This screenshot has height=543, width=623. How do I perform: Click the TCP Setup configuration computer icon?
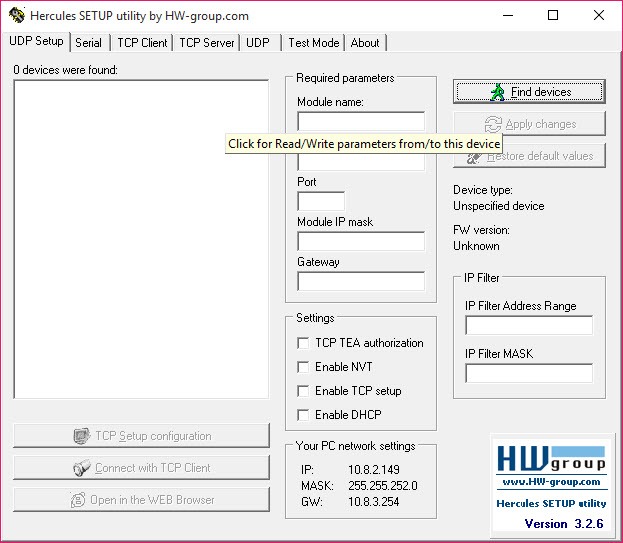click(81, 436)
